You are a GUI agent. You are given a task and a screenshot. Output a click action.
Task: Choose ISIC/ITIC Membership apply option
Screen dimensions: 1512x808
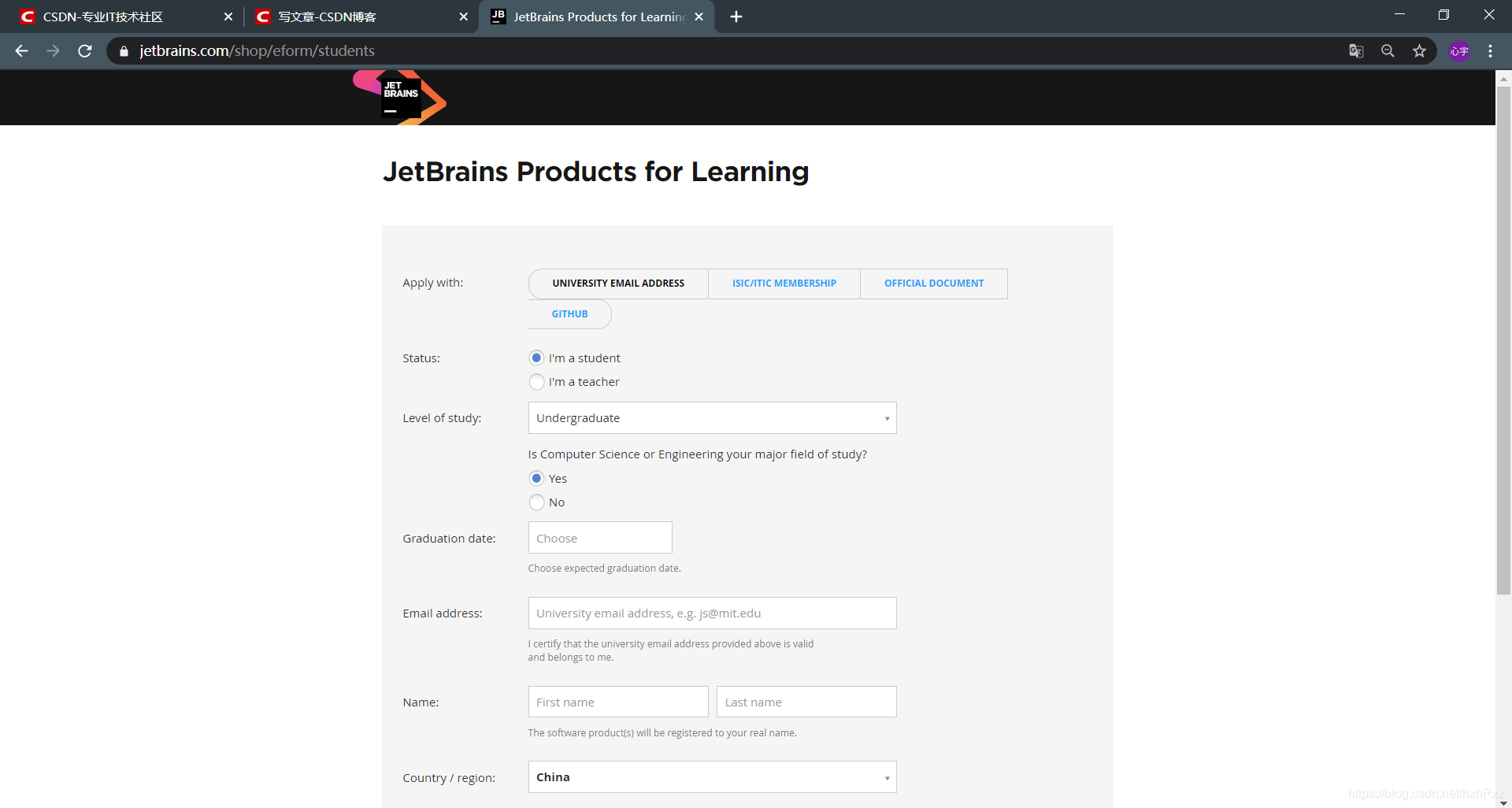point(784,284)
